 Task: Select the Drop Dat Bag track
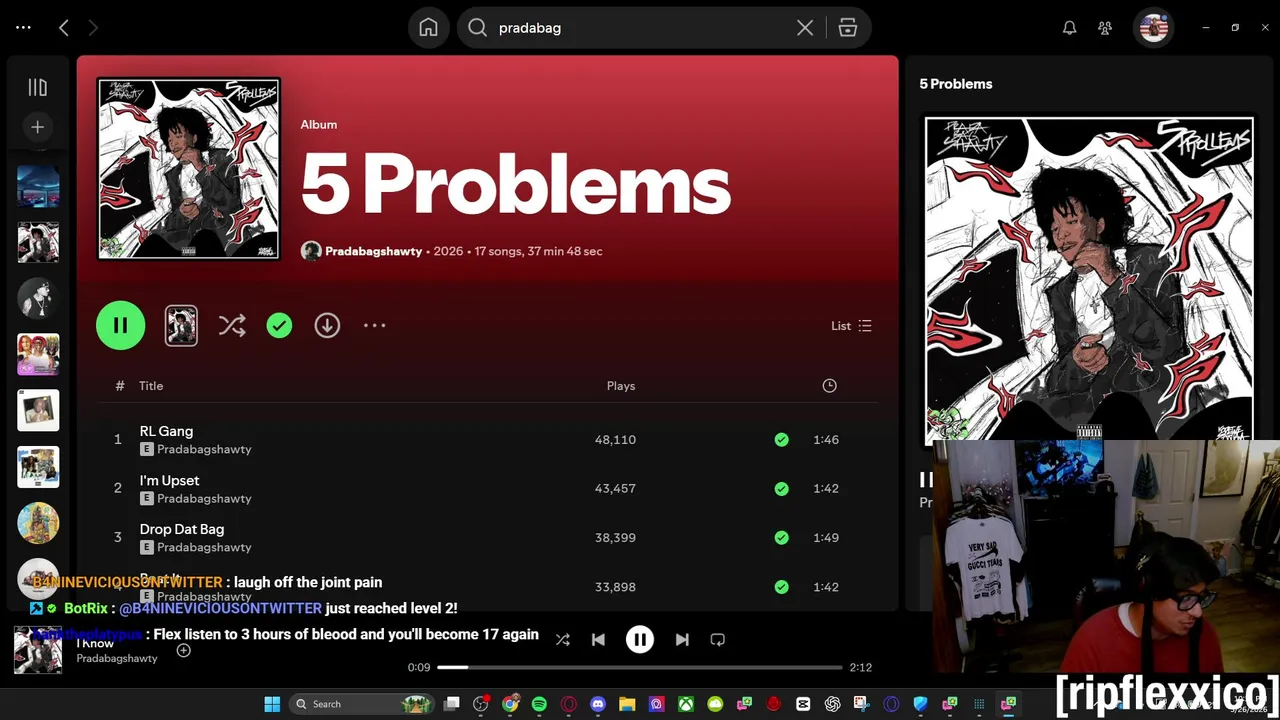click(x=181, y=529)
